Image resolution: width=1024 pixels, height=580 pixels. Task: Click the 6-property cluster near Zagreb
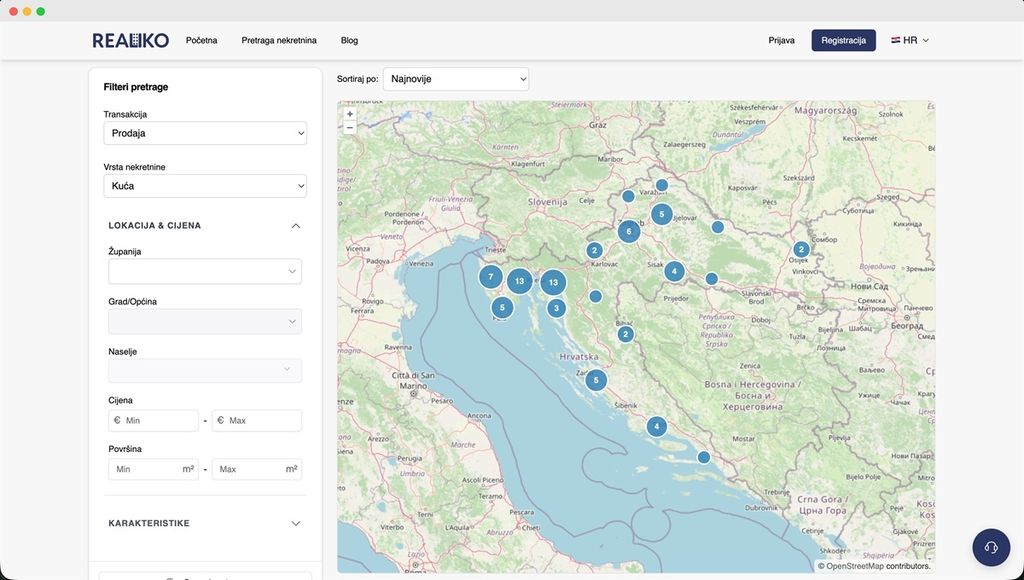pyautogui.click(x=628, y=230)
